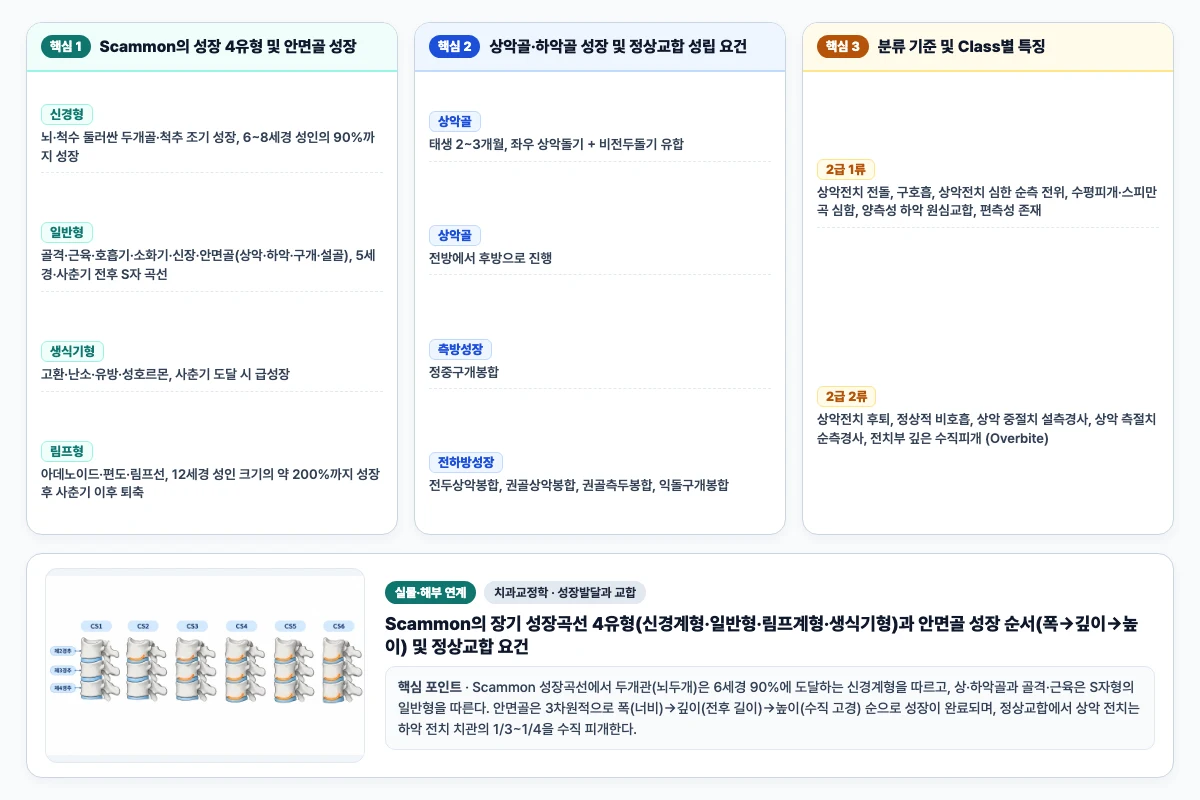Click the 전하방성장 tag
Viewport: 1200px width, 800px height.
[x=466, y=462]
